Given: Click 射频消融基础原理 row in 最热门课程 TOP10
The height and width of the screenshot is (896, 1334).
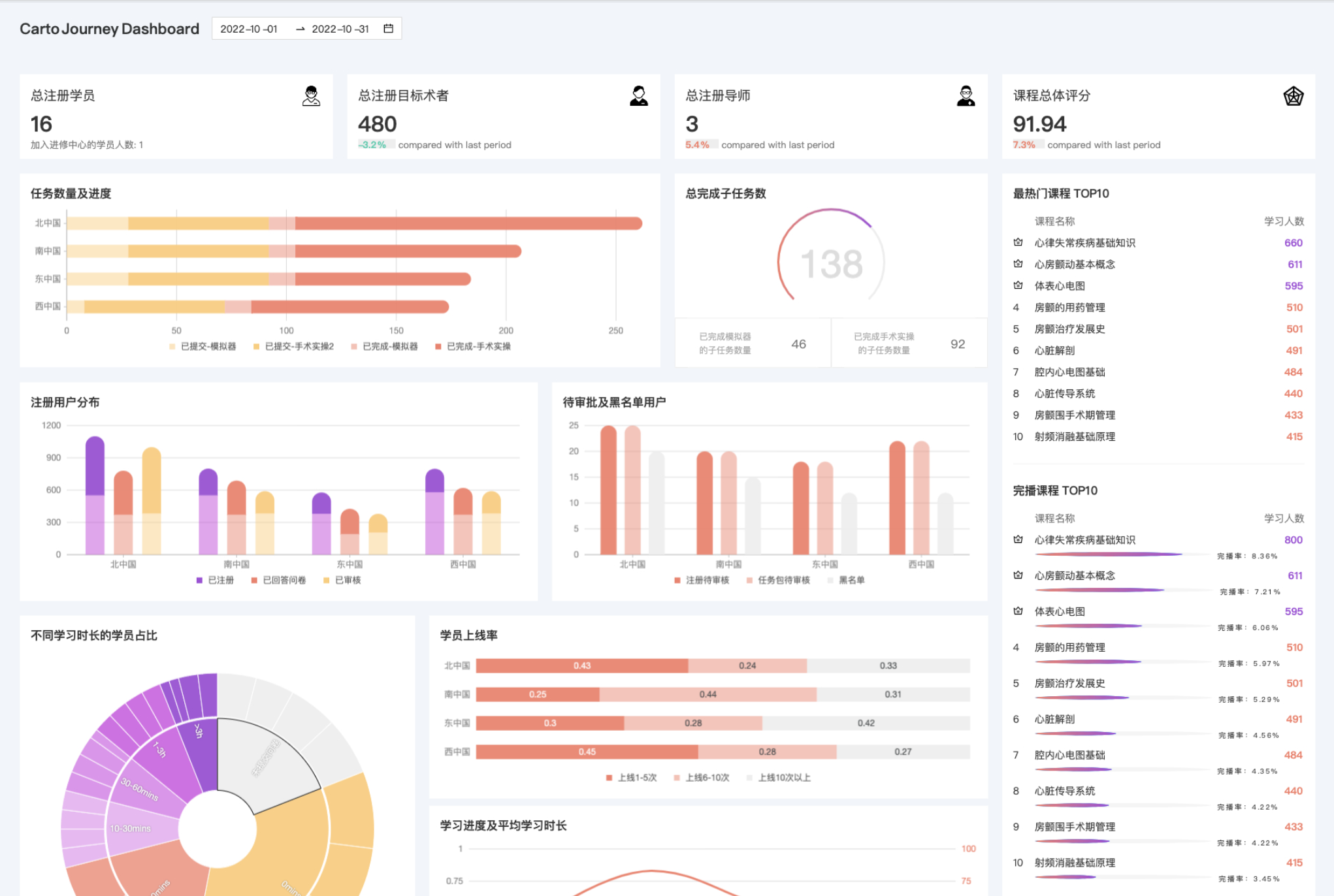Looking at the screenshot, I should pos(1158,436).
